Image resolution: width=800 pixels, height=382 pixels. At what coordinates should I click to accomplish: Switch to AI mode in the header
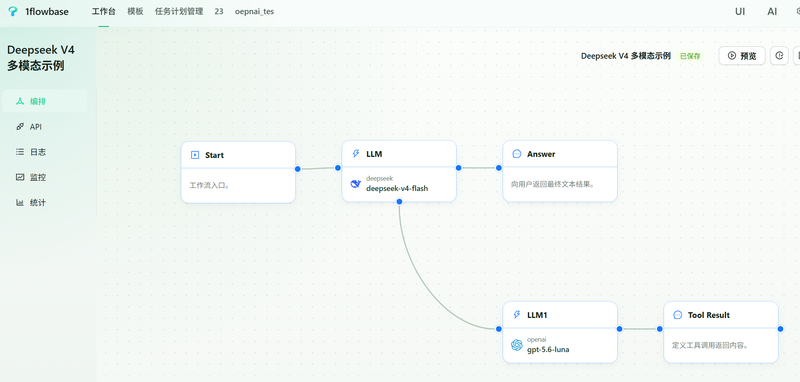pos(772,11)
